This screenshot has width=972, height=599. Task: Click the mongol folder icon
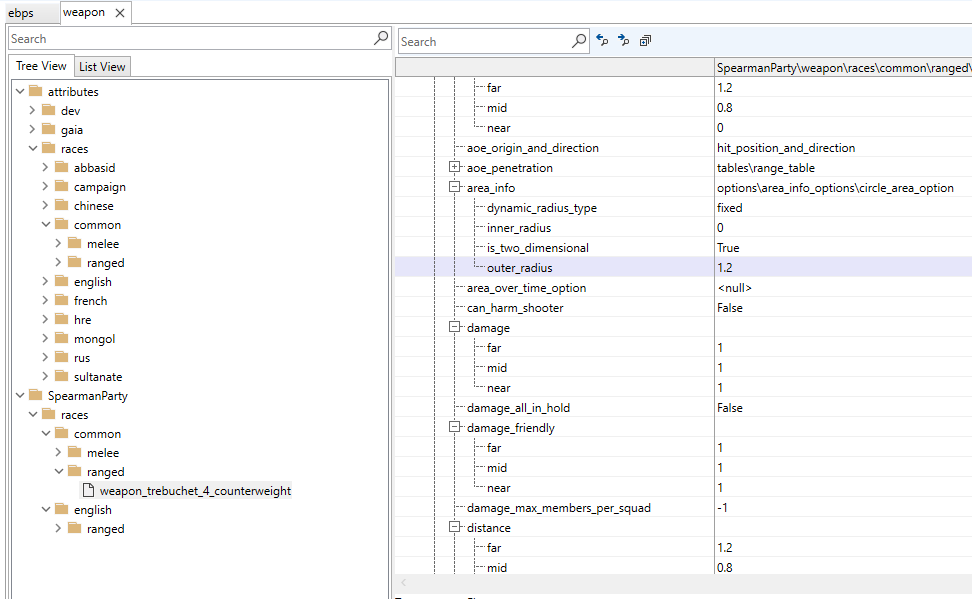(62, 339)
